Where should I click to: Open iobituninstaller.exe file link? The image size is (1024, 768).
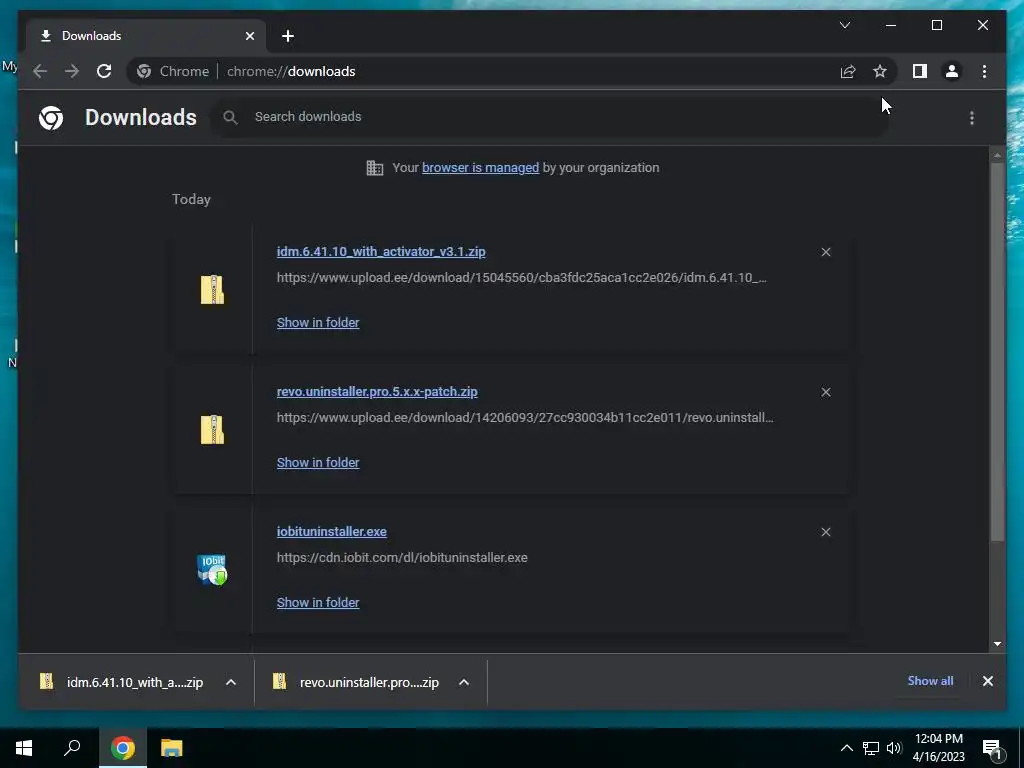331,532
